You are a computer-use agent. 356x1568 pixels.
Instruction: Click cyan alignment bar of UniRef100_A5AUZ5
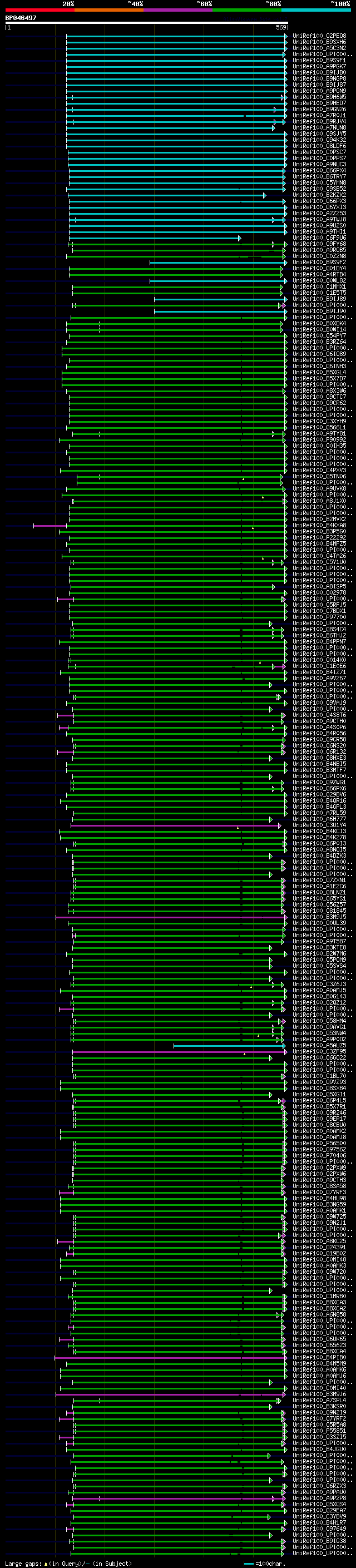(x=229, y=1046)
